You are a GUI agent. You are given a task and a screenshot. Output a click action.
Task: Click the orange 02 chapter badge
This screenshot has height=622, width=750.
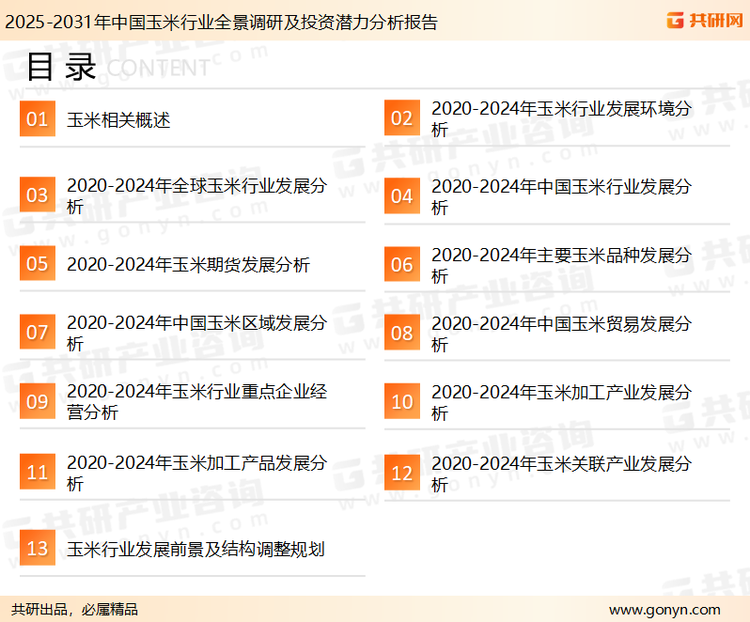point(401,119)
